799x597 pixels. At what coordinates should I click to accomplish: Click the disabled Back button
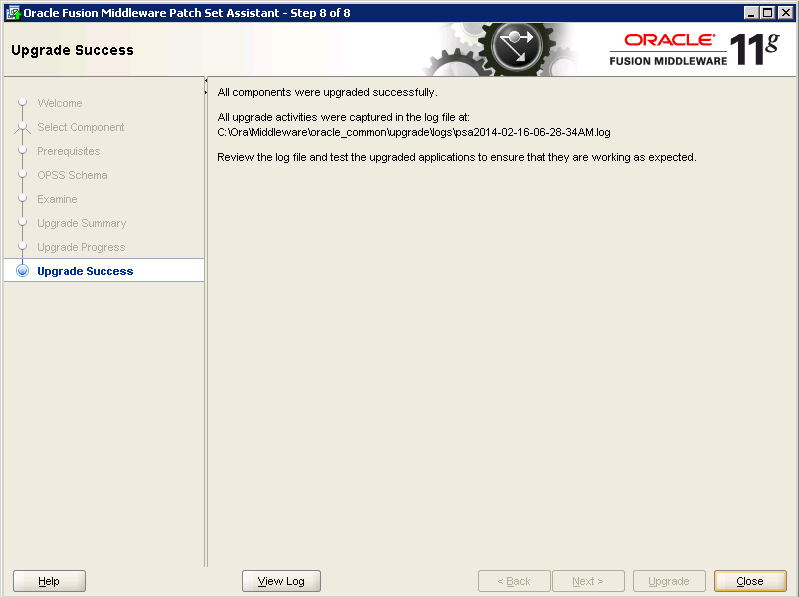(514, 581)
